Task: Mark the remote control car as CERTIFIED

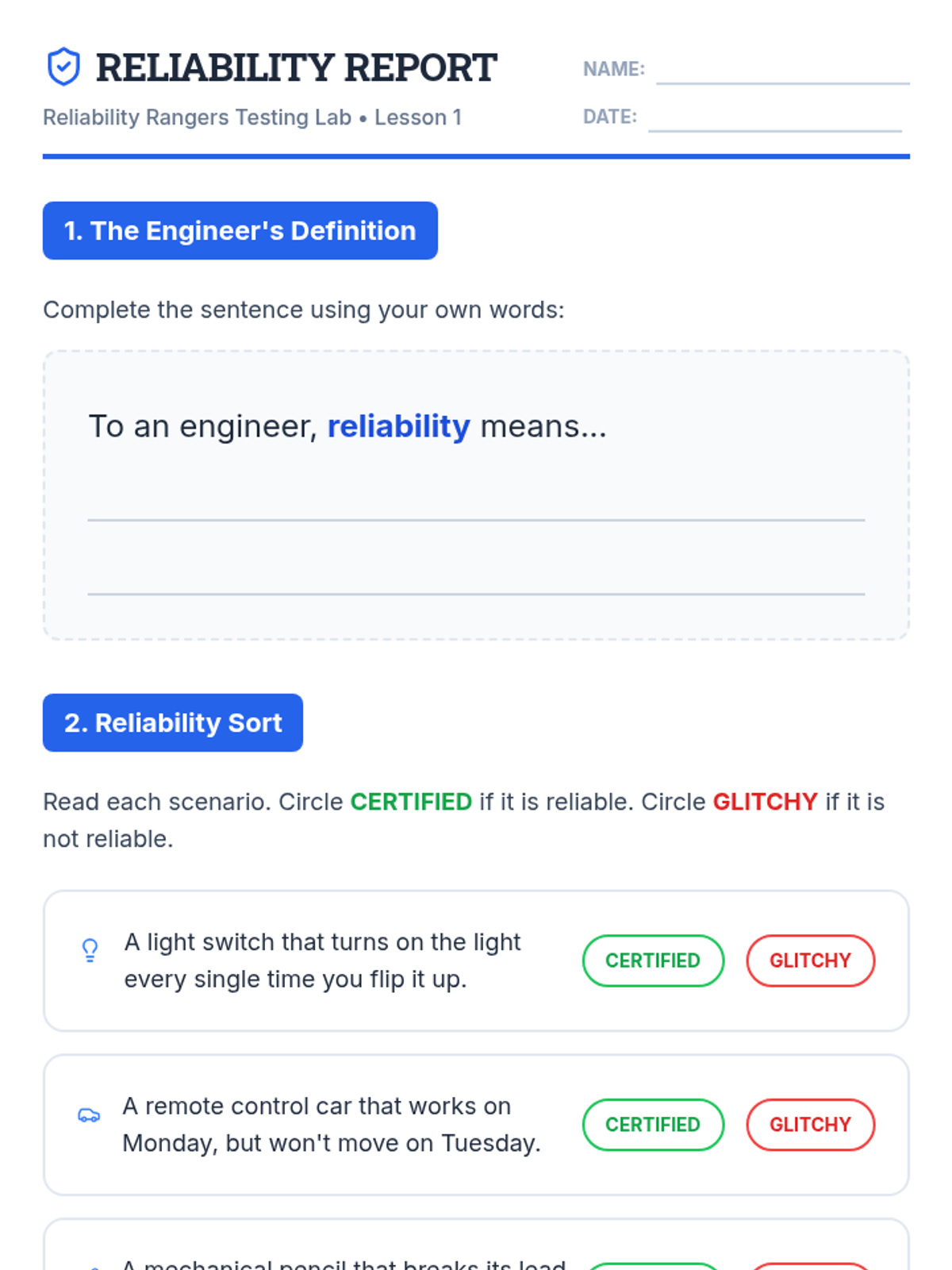Action: pos(653,1125)
